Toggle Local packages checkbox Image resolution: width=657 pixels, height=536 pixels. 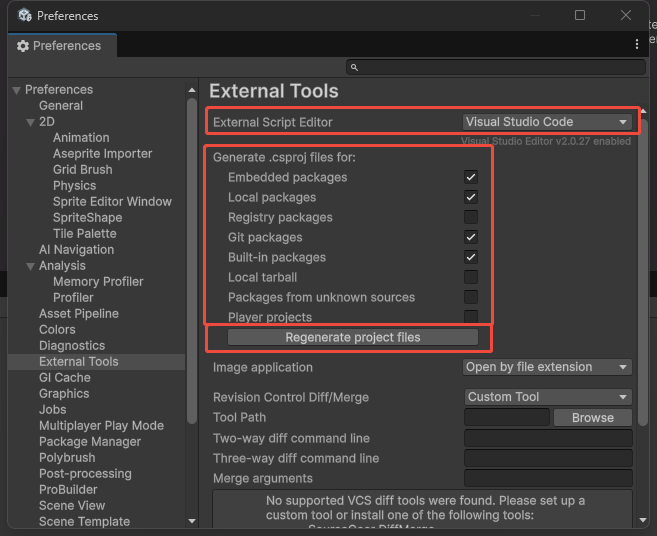(471, 197)
